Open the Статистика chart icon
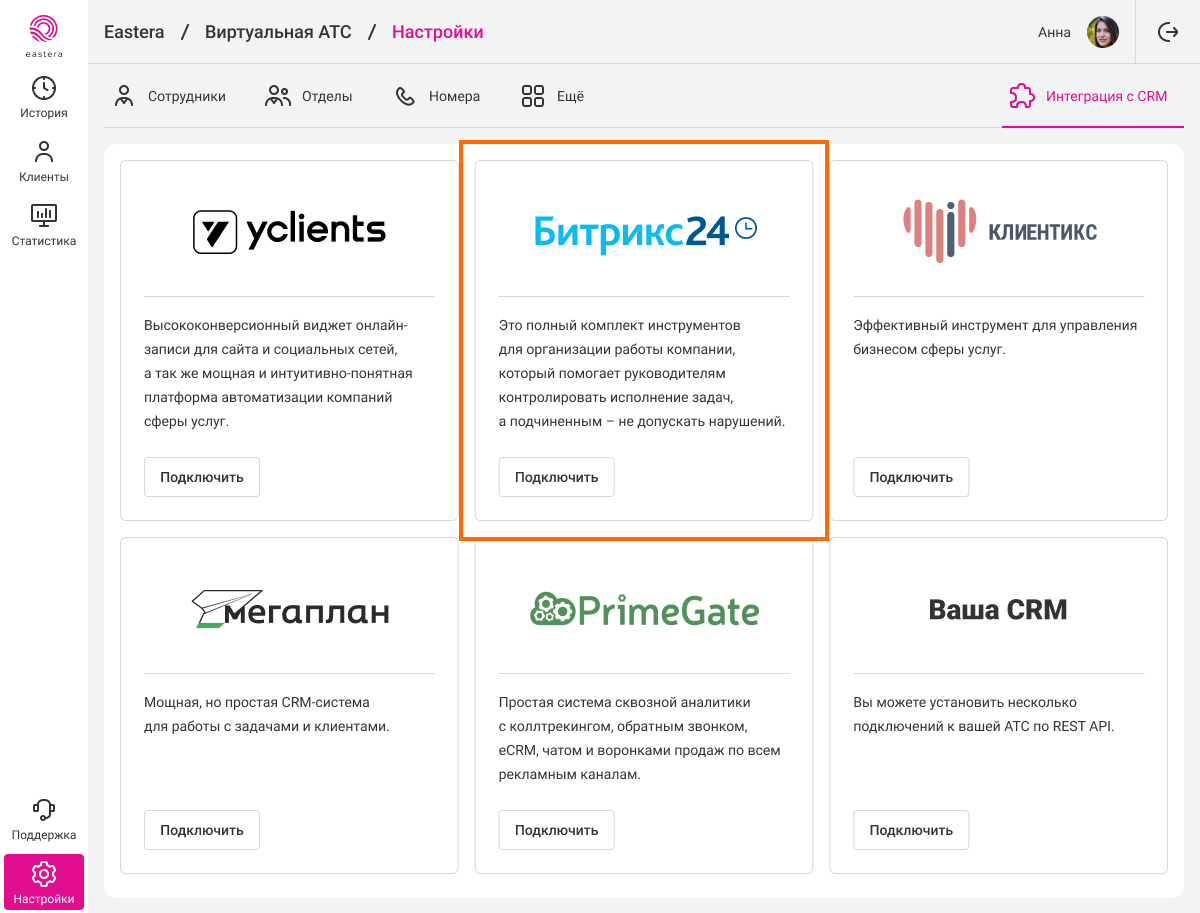The width and height of the screenshot is (1200, 913). [x=44, y=214]
